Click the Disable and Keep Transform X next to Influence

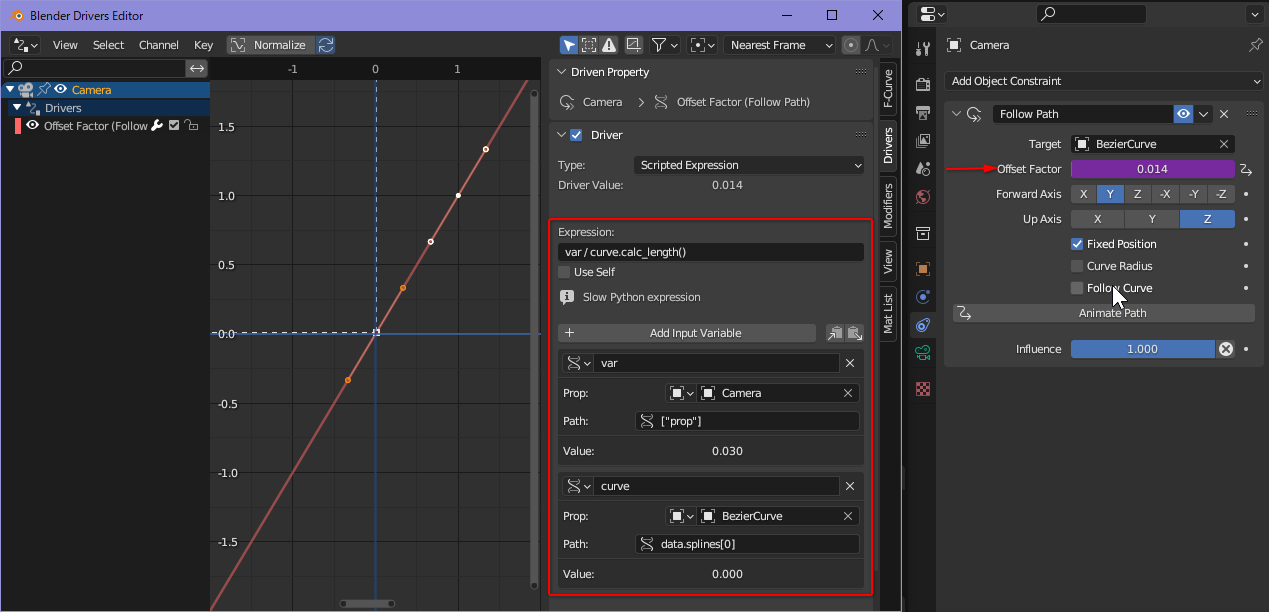pyautogui.click(x=1226, y=349)
